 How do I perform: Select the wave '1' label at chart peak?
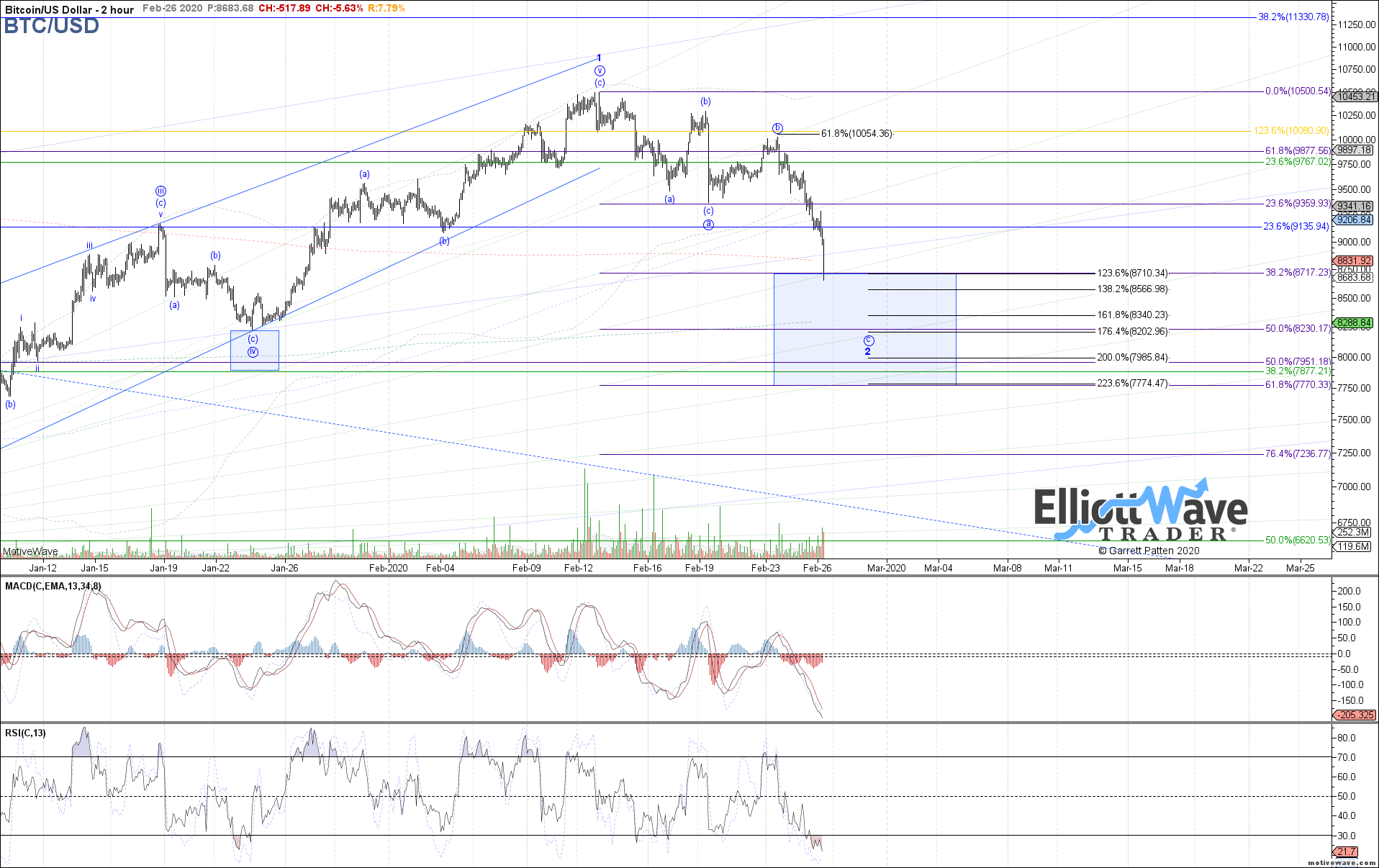pyautogui.click(x=600, y=58)
